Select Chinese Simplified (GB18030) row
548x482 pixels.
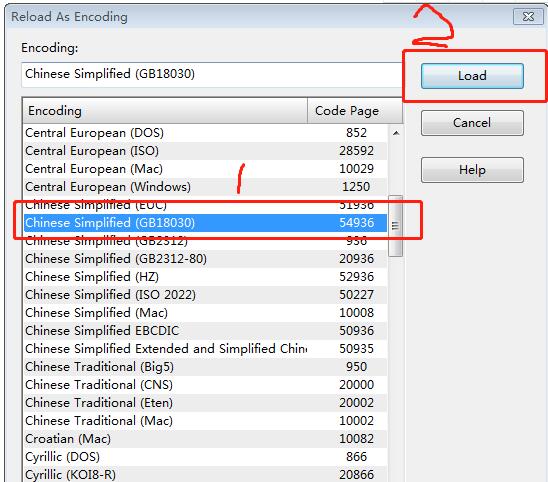coord(205,223)
